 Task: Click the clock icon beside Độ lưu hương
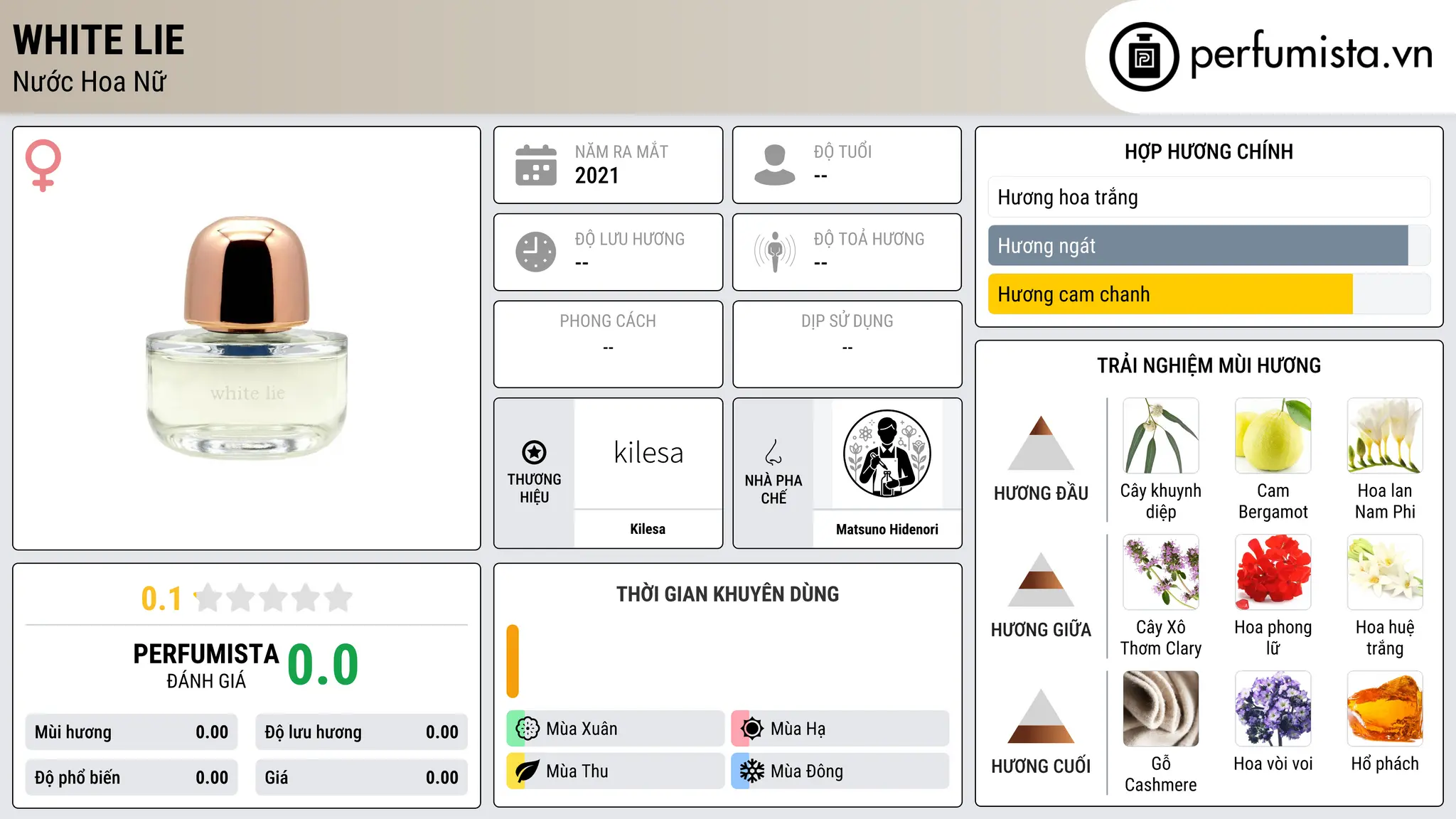(535, 252)
